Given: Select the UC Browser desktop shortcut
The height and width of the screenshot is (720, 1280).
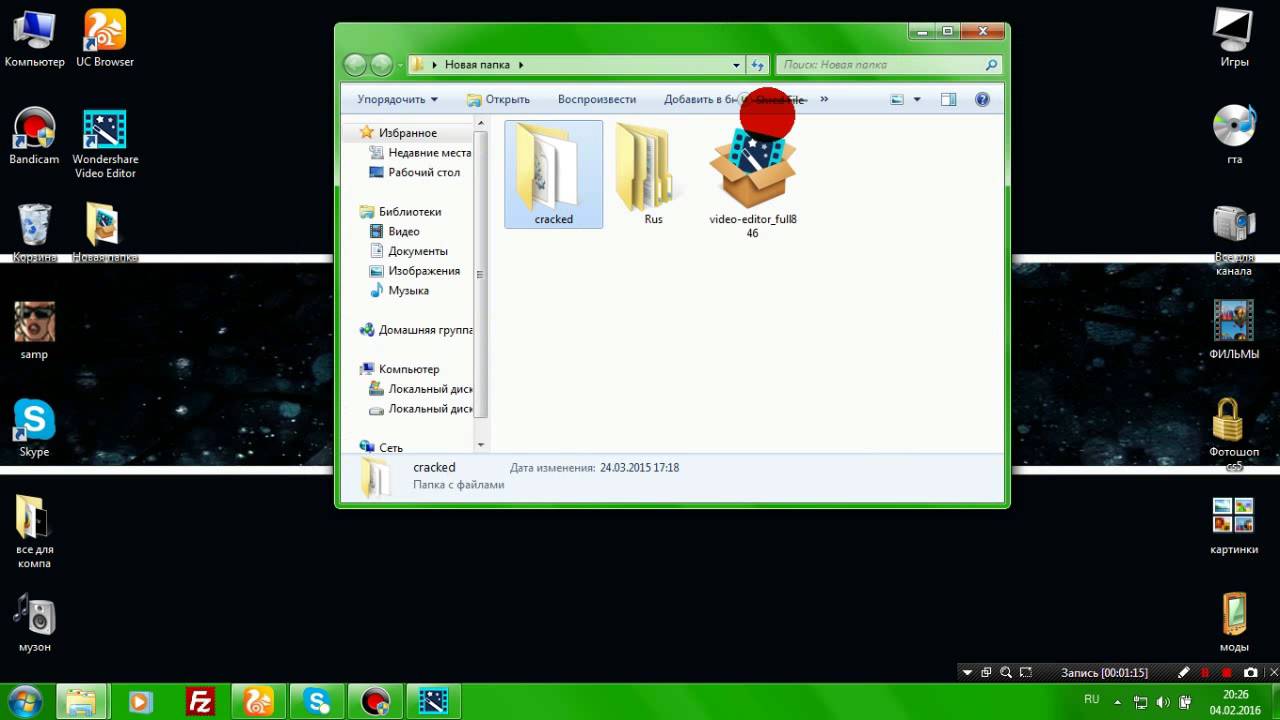Looking at the screenshot, I should click(105, 38).
